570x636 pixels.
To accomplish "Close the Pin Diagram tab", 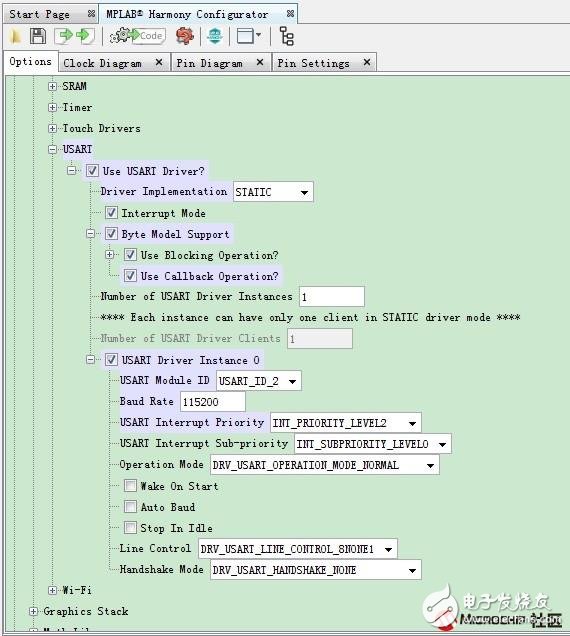I will click(260, 62).
